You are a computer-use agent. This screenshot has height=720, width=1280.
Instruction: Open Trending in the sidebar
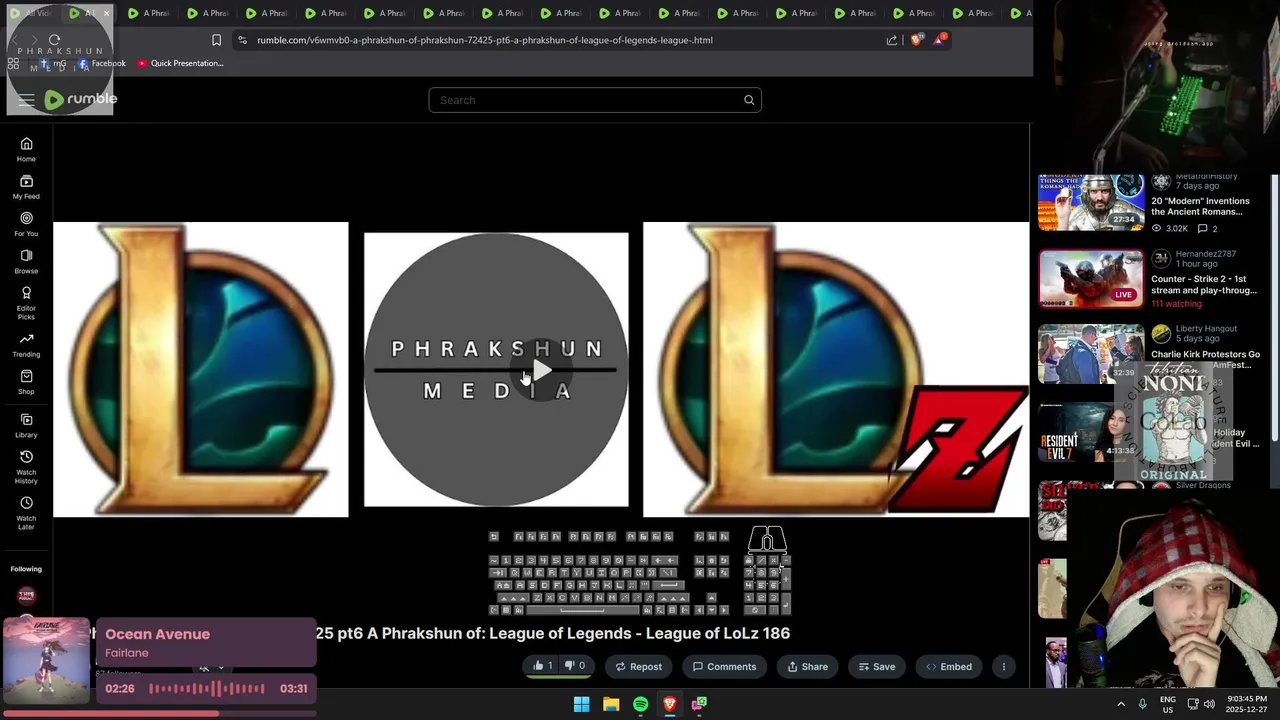point(26,345)
